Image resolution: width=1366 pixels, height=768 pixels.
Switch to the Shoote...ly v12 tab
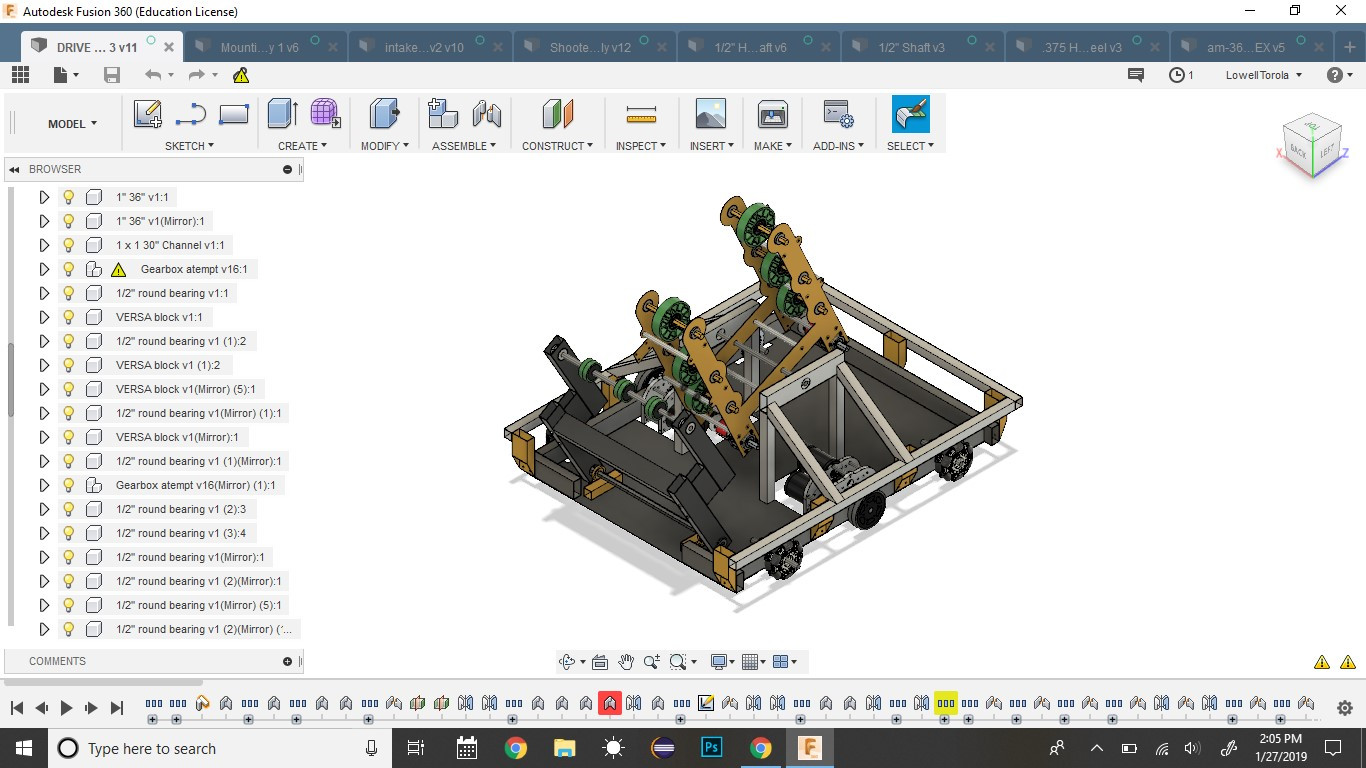pyautogui.click(x=590, y=47)
